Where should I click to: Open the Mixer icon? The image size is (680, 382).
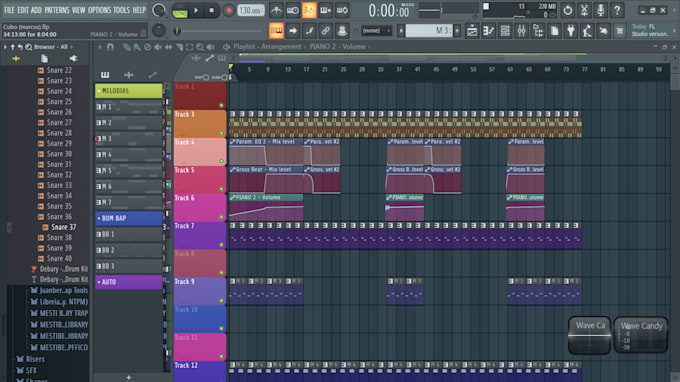(x=521, y=31)
